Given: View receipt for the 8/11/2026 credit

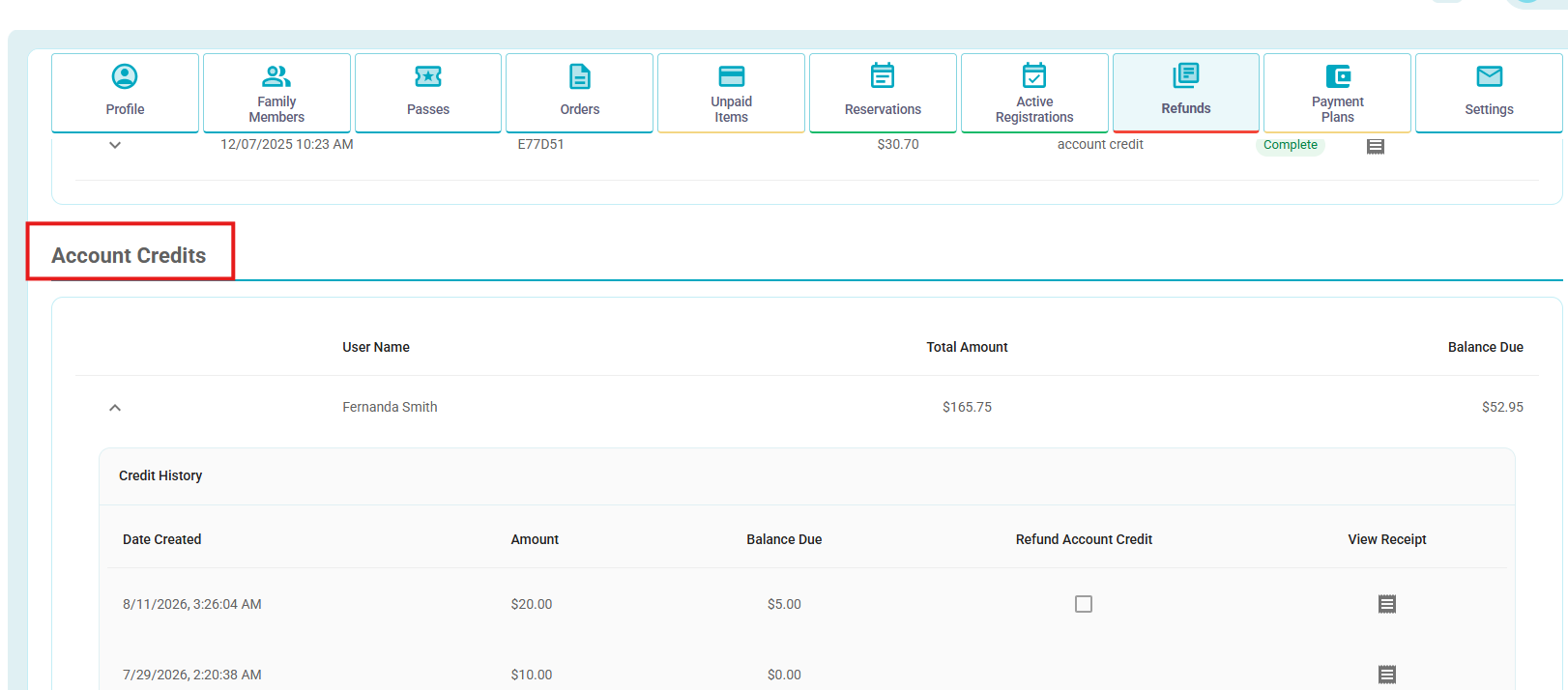Looking at the screenshot, I should pos(1387,604).
